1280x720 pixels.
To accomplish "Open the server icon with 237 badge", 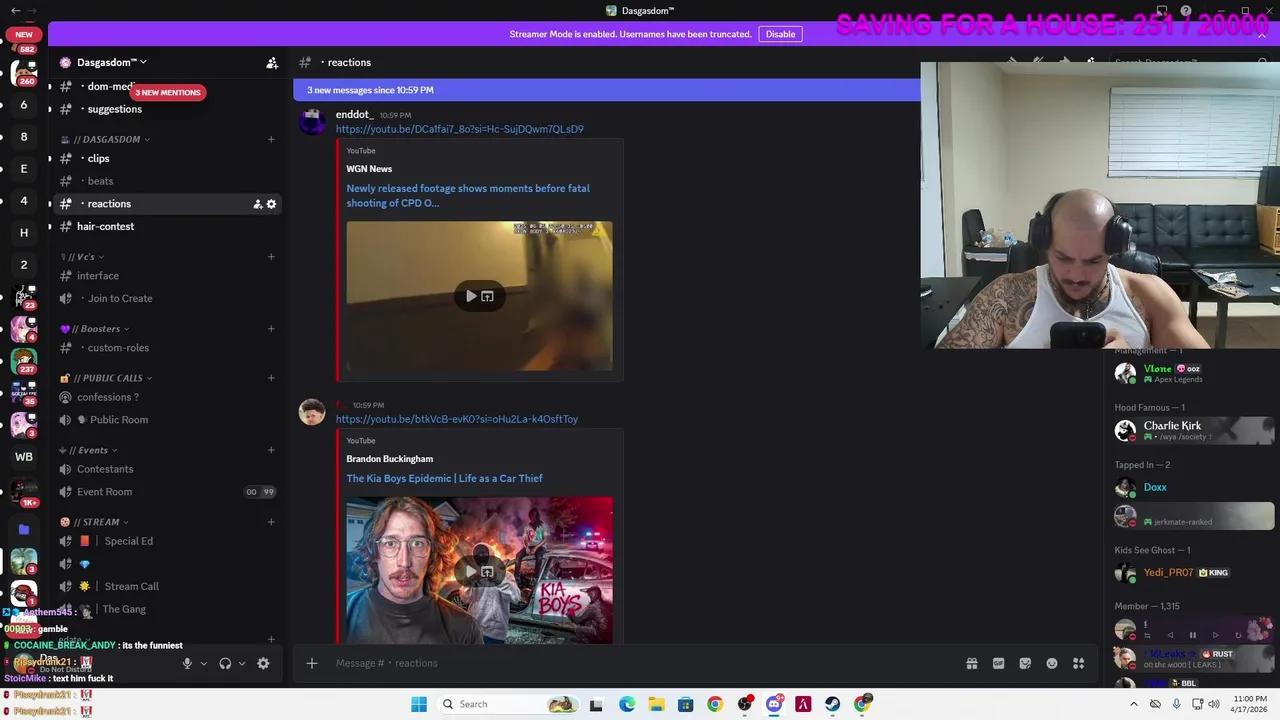I will coord(24,360).
